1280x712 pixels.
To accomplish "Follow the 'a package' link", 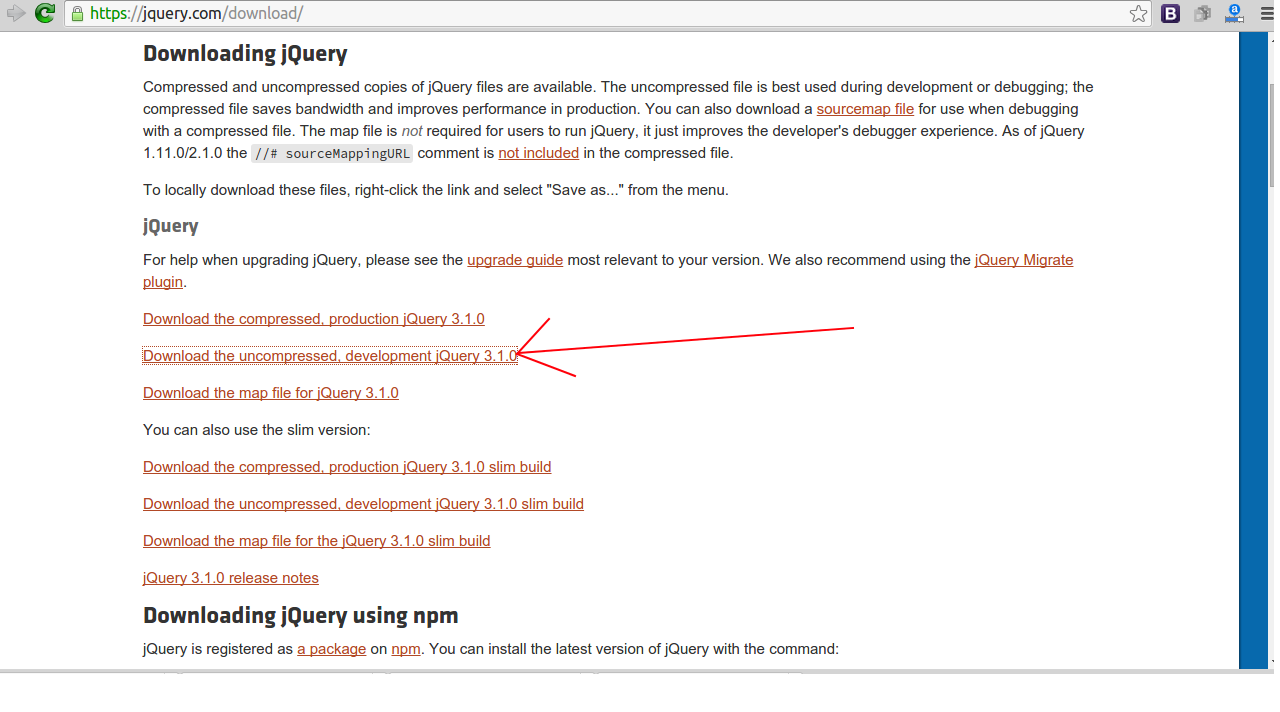I will (332, 649).
